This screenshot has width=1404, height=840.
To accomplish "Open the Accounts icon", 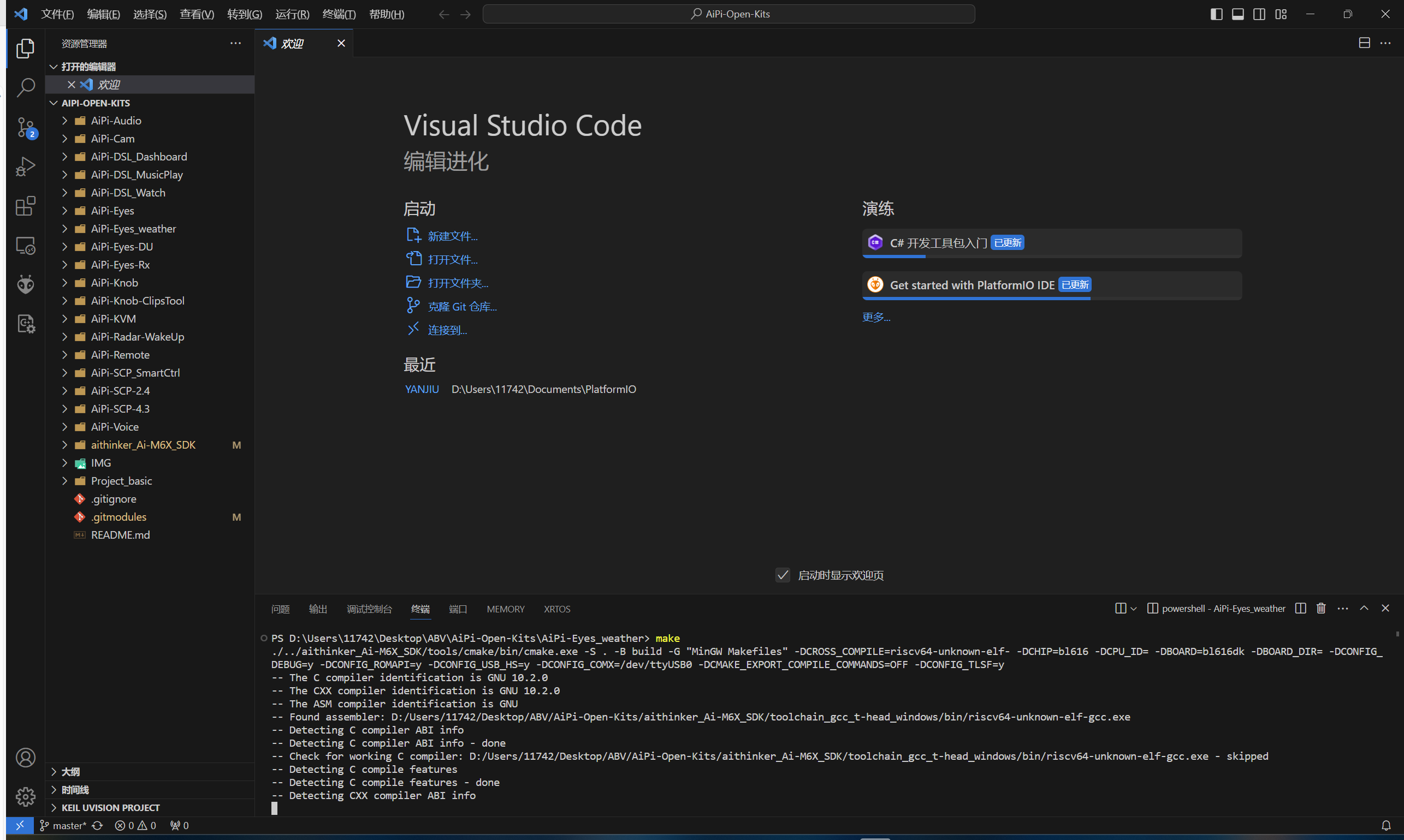I will [26, 758].
